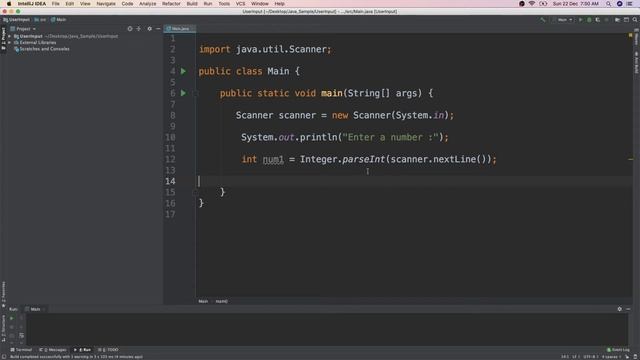The height and width of the screenshot is (360, 640).
Task: Open the Event Log in the status bar
Action: click(618, 350)
